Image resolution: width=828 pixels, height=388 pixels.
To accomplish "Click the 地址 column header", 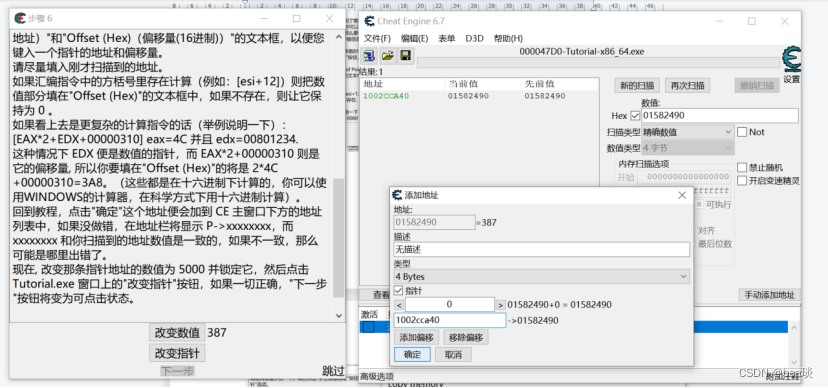I will point(403,84).
